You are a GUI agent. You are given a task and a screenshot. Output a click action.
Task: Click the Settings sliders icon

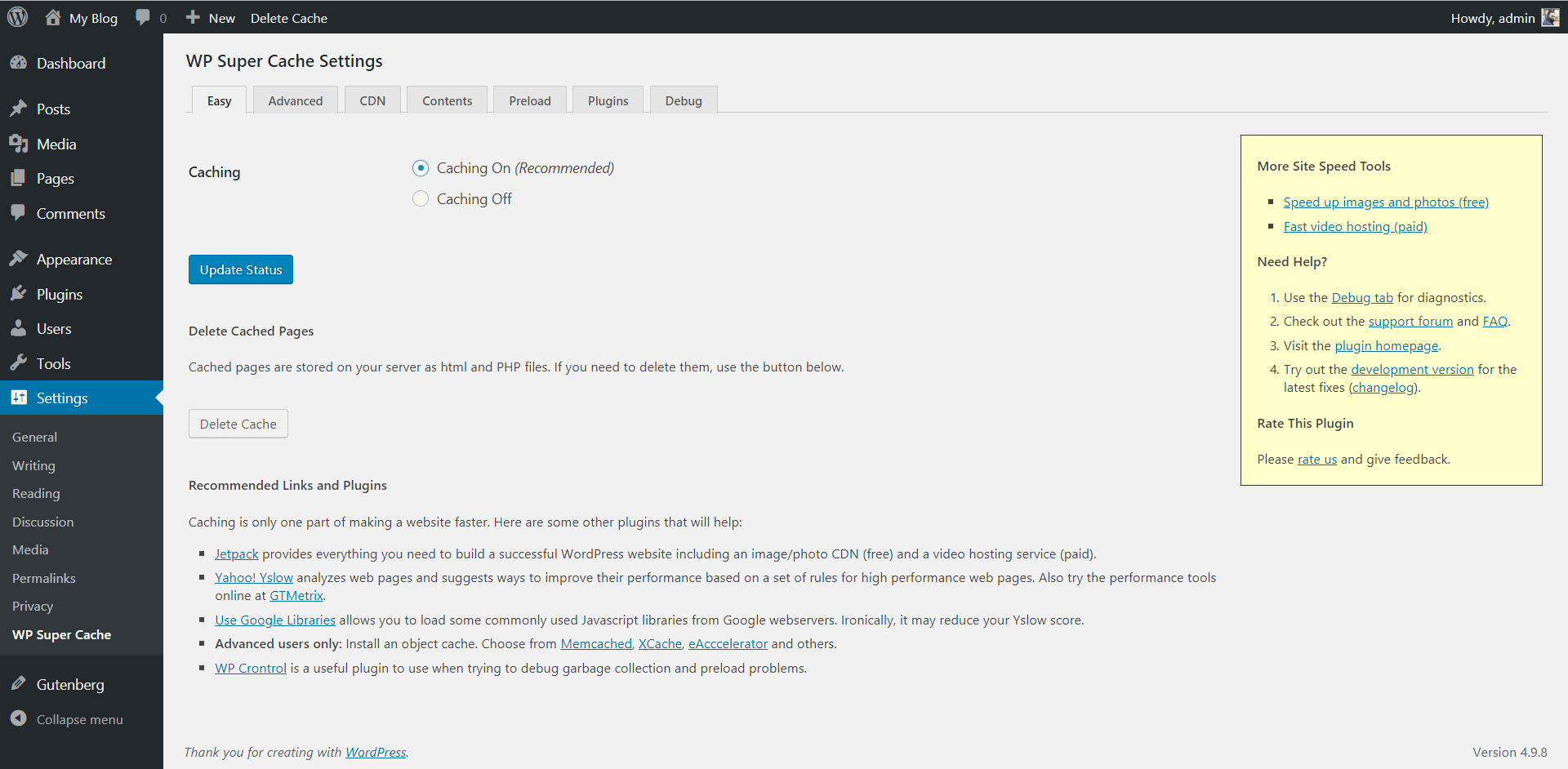pyautogui.click(x=19, y=398)
